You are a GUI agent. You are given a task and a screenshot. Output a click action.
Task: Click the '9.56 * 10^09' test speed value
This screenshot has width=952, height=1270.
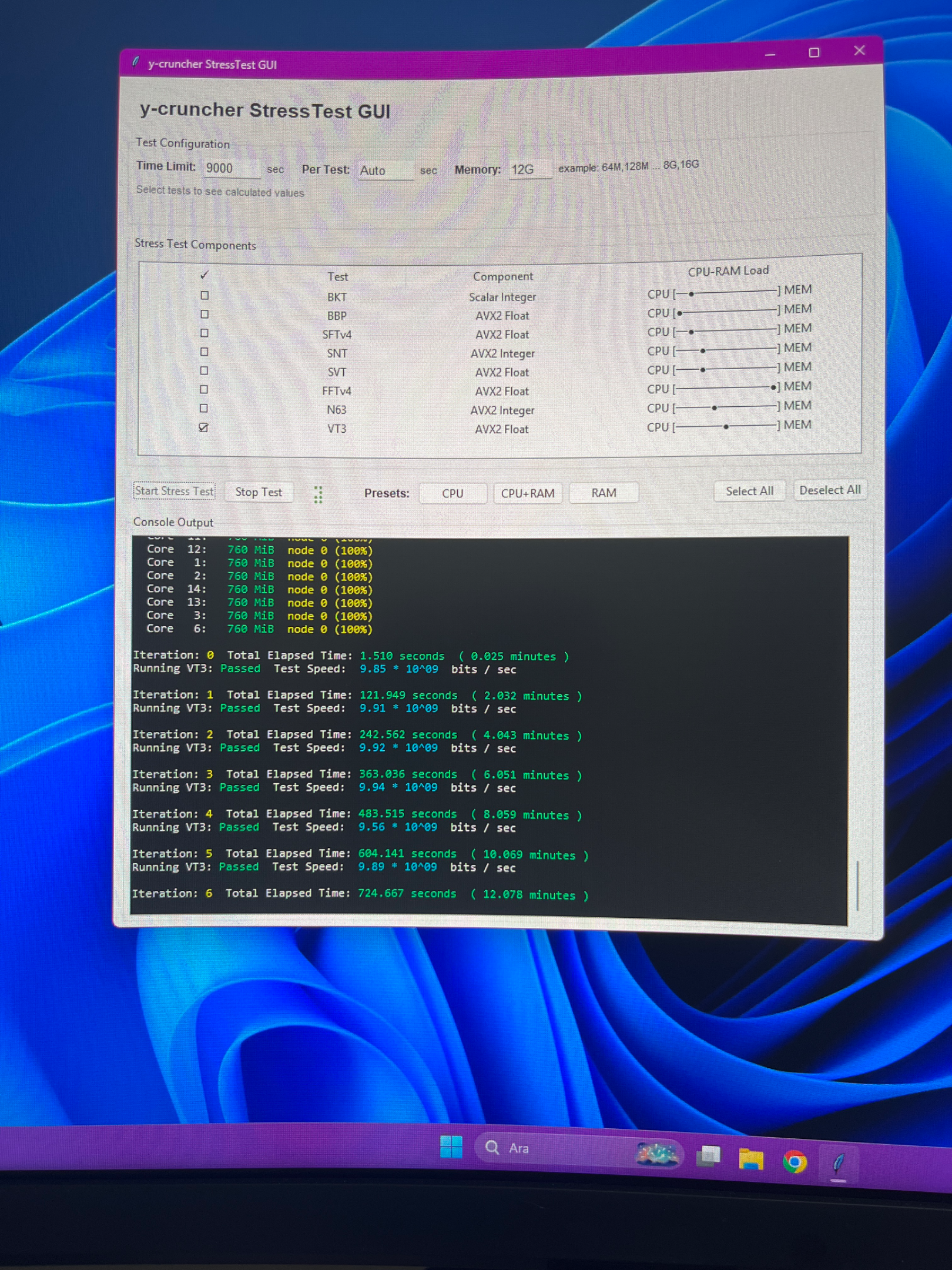click(x=398, y=827)
